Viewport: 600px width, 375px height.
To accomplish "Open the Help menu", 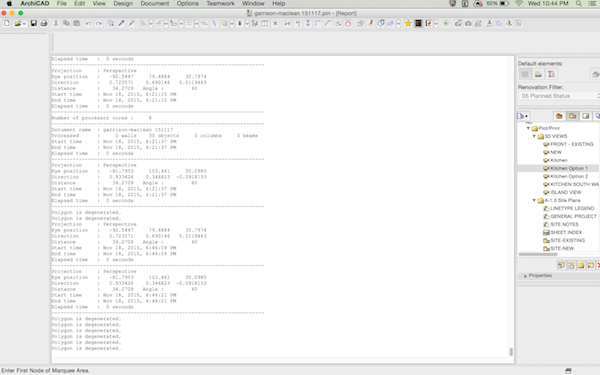I will click(279, 3).
